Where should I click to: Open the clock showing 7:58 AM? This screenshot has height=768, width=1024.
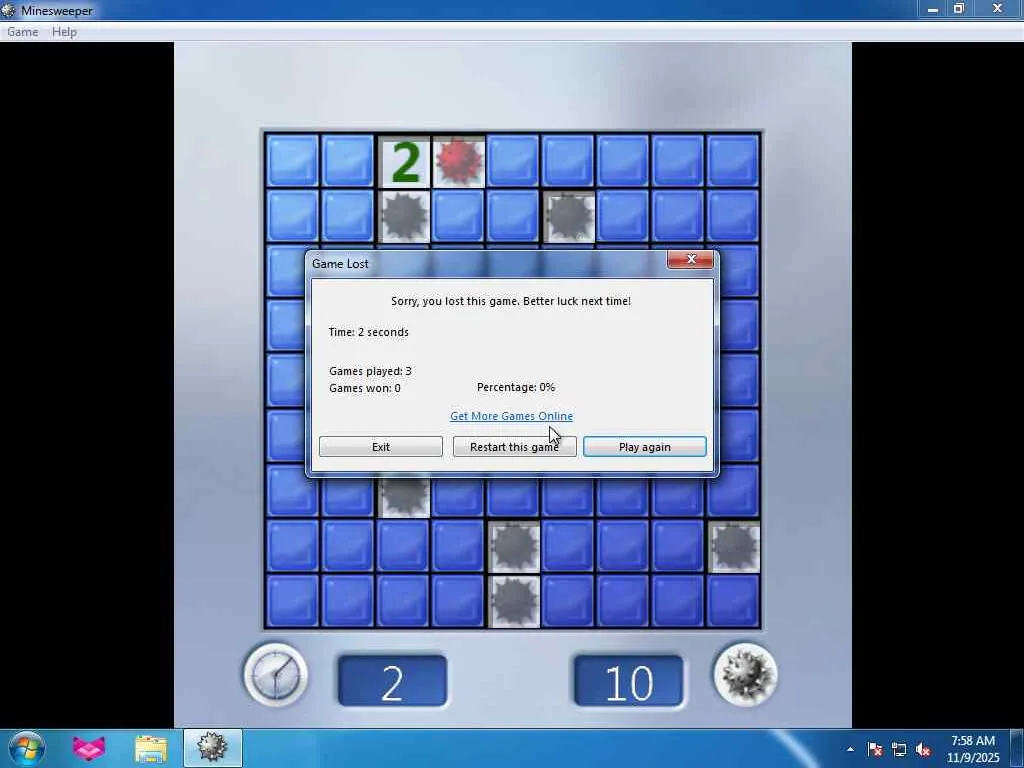[973, 749]
